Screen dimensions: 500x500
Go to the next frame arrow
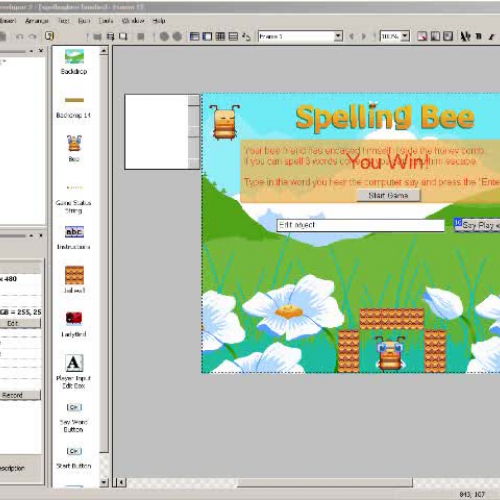tap(364, 36)
